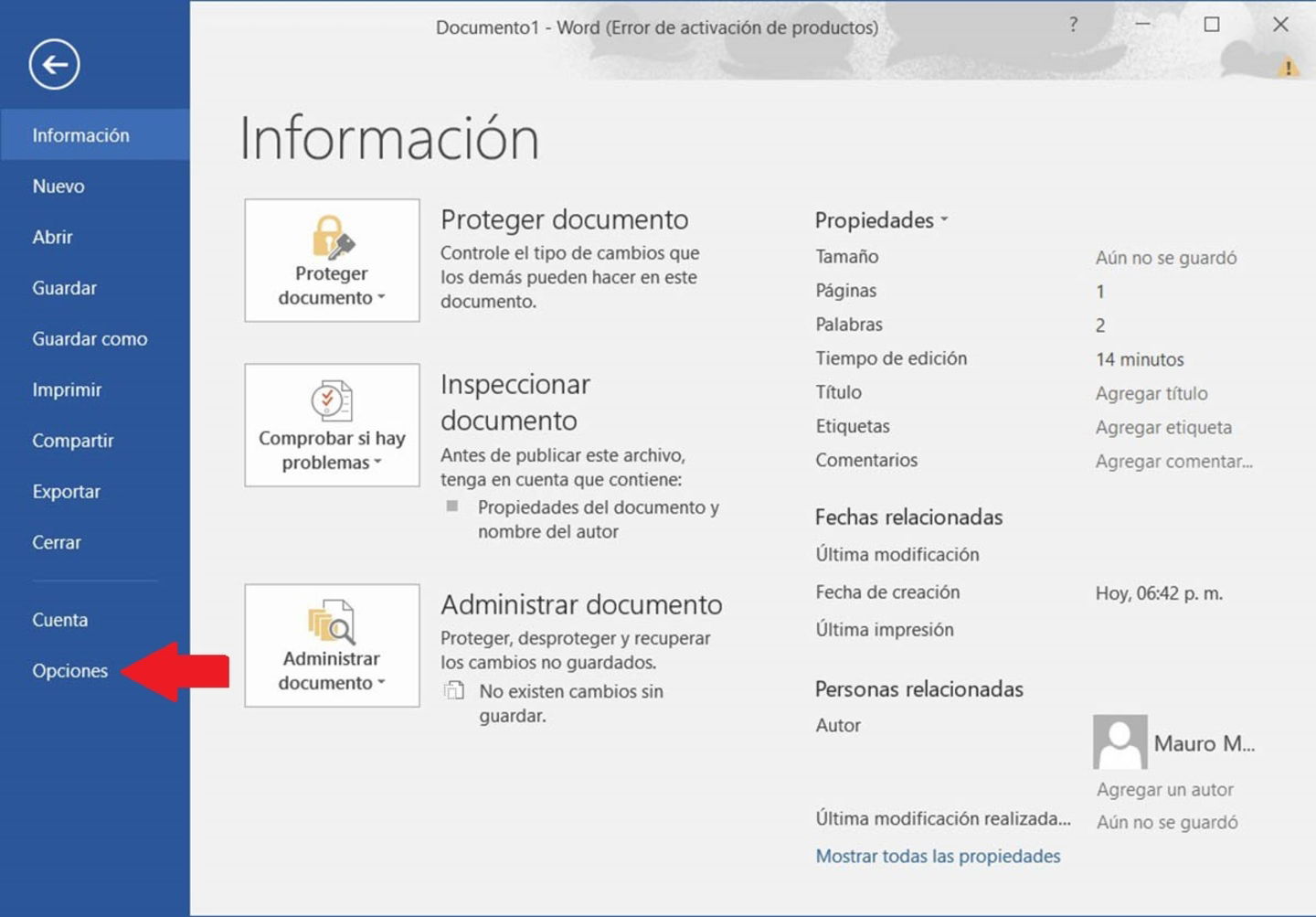Click Mostrar todas las propiedades link
Screen dimensions: 1316x917
click(x=938, y=856)
